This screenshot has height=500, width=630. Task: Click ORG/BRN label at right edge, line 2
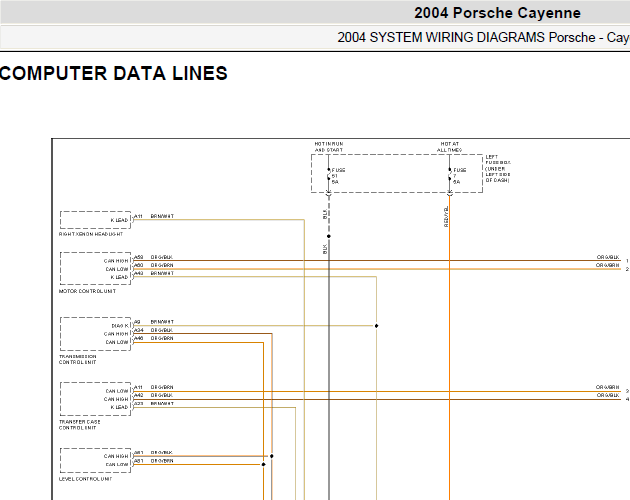(x=608, y=265)
